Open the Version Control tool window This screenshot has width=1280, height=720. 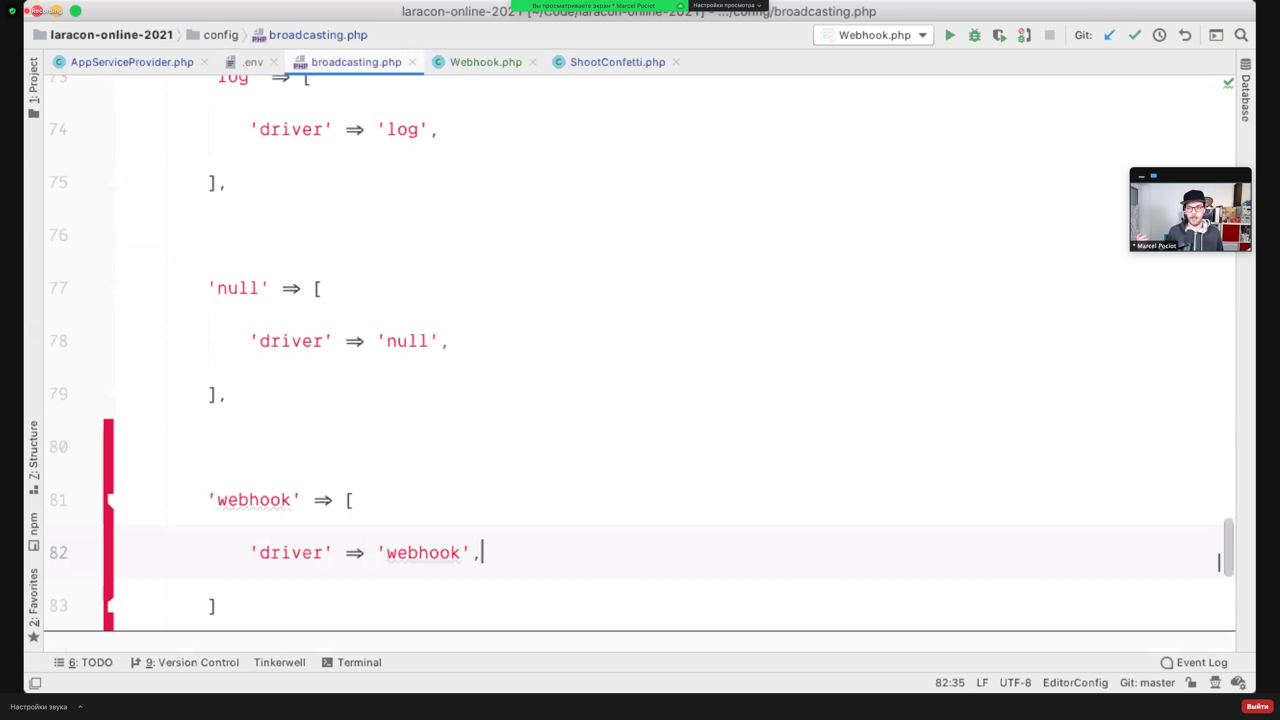tap(185, 662)
